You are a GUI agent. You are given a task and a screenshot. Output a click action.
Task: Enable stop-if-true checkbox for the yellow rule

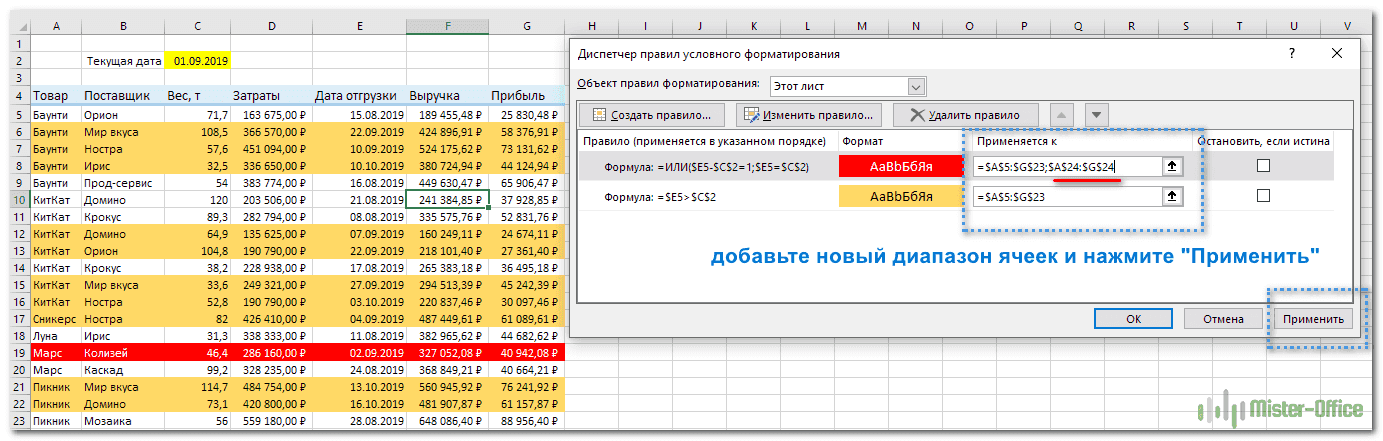coord(1263,197)
